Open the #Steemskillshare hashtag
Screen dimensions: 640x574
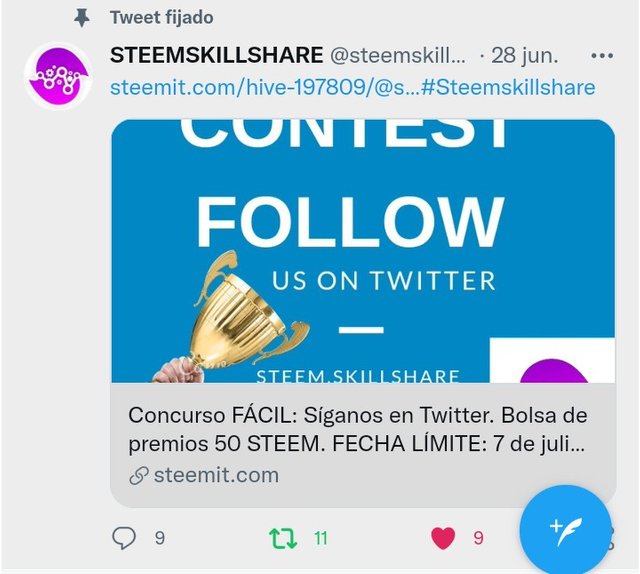[x=508, y=88]
